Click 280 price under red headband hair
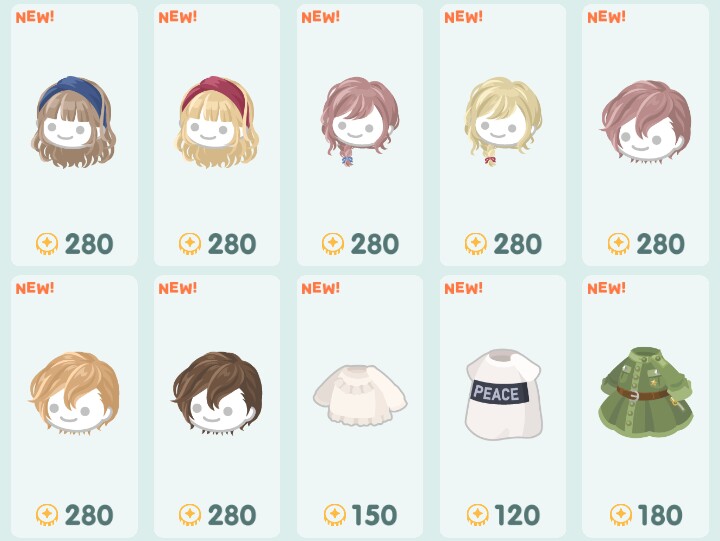The height and width of the screenshot is (541, 720). pos(232,244)
